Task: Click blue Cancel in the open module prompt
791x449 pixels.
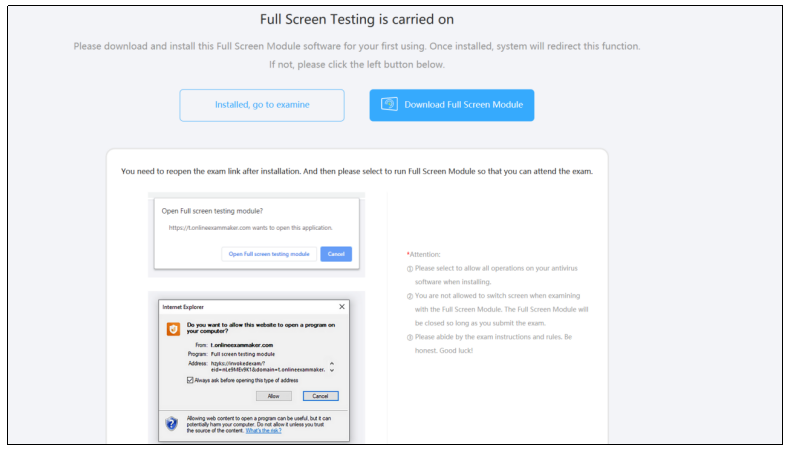Action: click(x=336, y=254)
